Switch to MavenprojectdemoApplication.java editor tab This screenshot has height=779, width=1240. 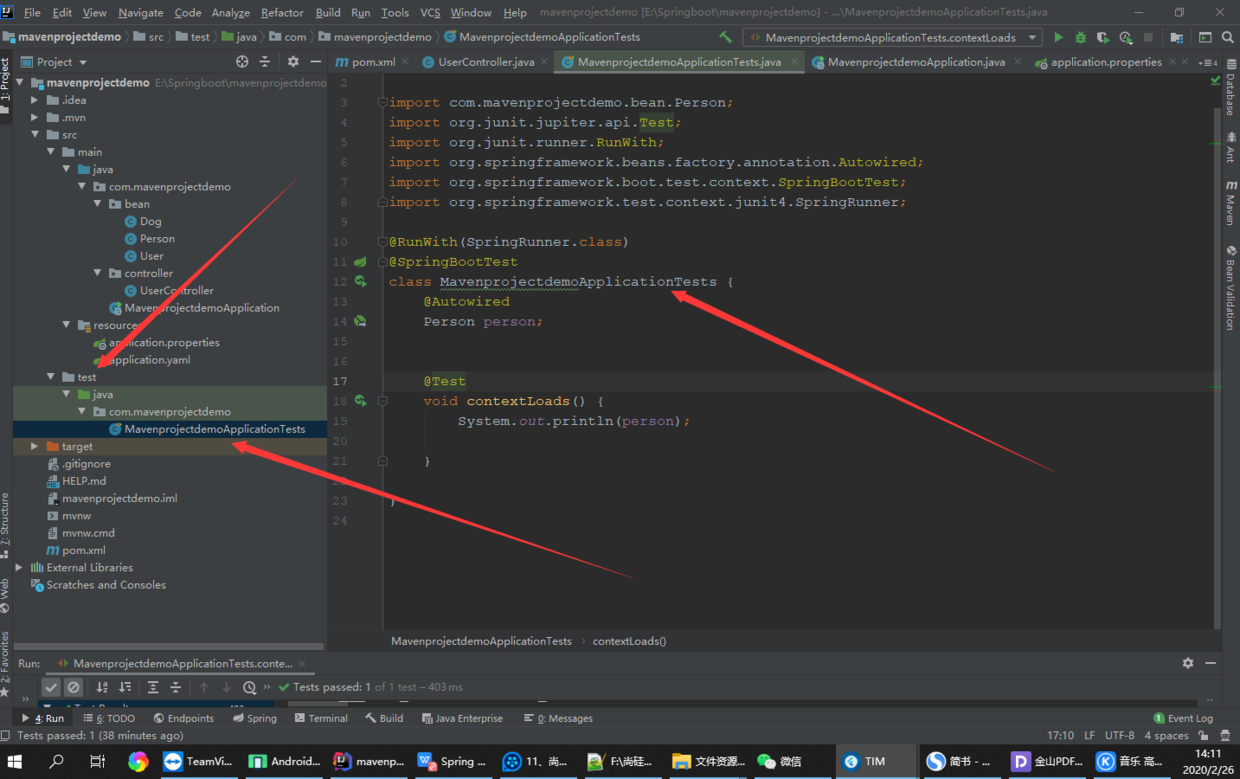pos(916,62)
